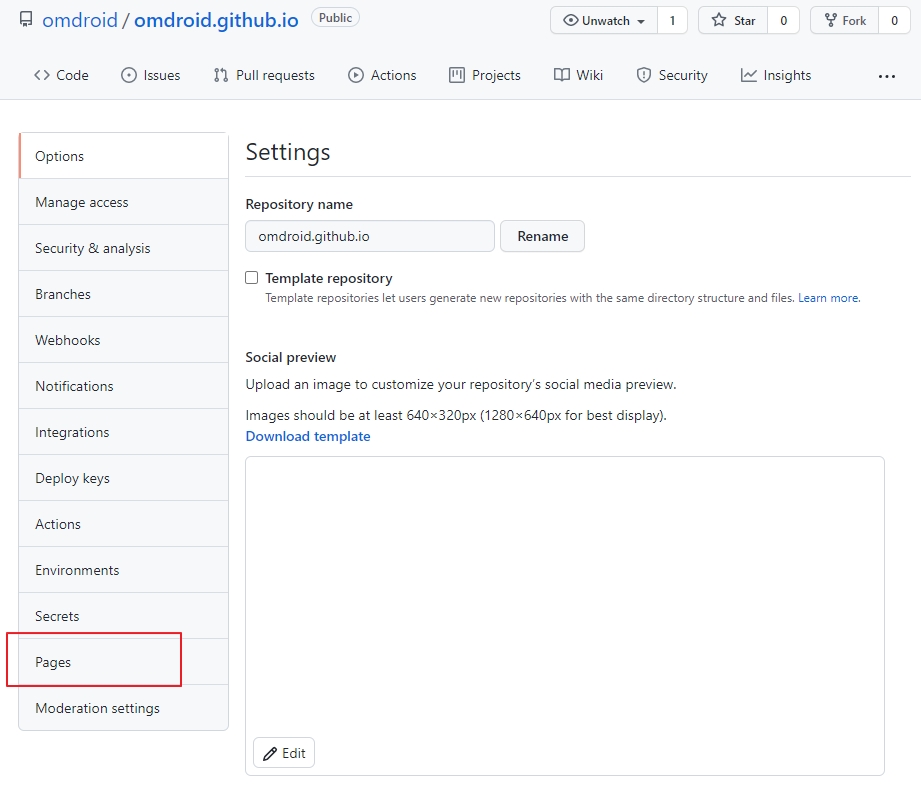Click the stars count next to Star

point(784,21)
